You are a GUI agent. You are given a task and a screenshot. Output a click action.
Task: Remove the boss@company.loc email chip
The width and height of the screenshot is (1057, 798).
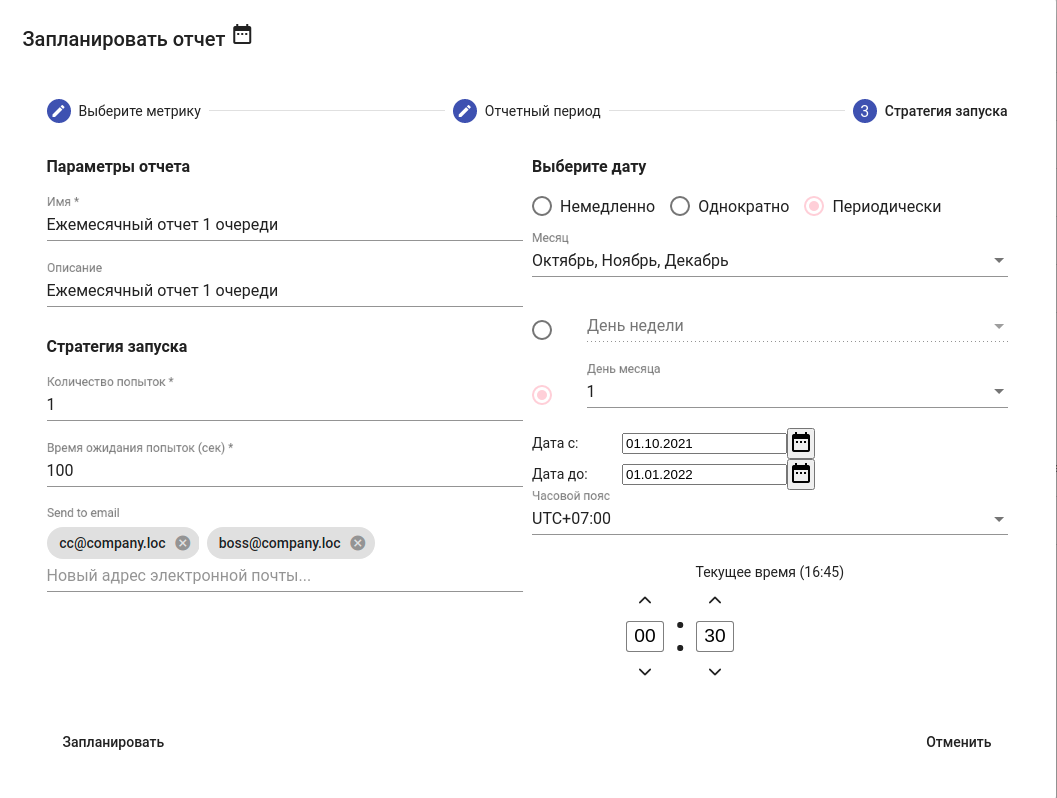357,543
